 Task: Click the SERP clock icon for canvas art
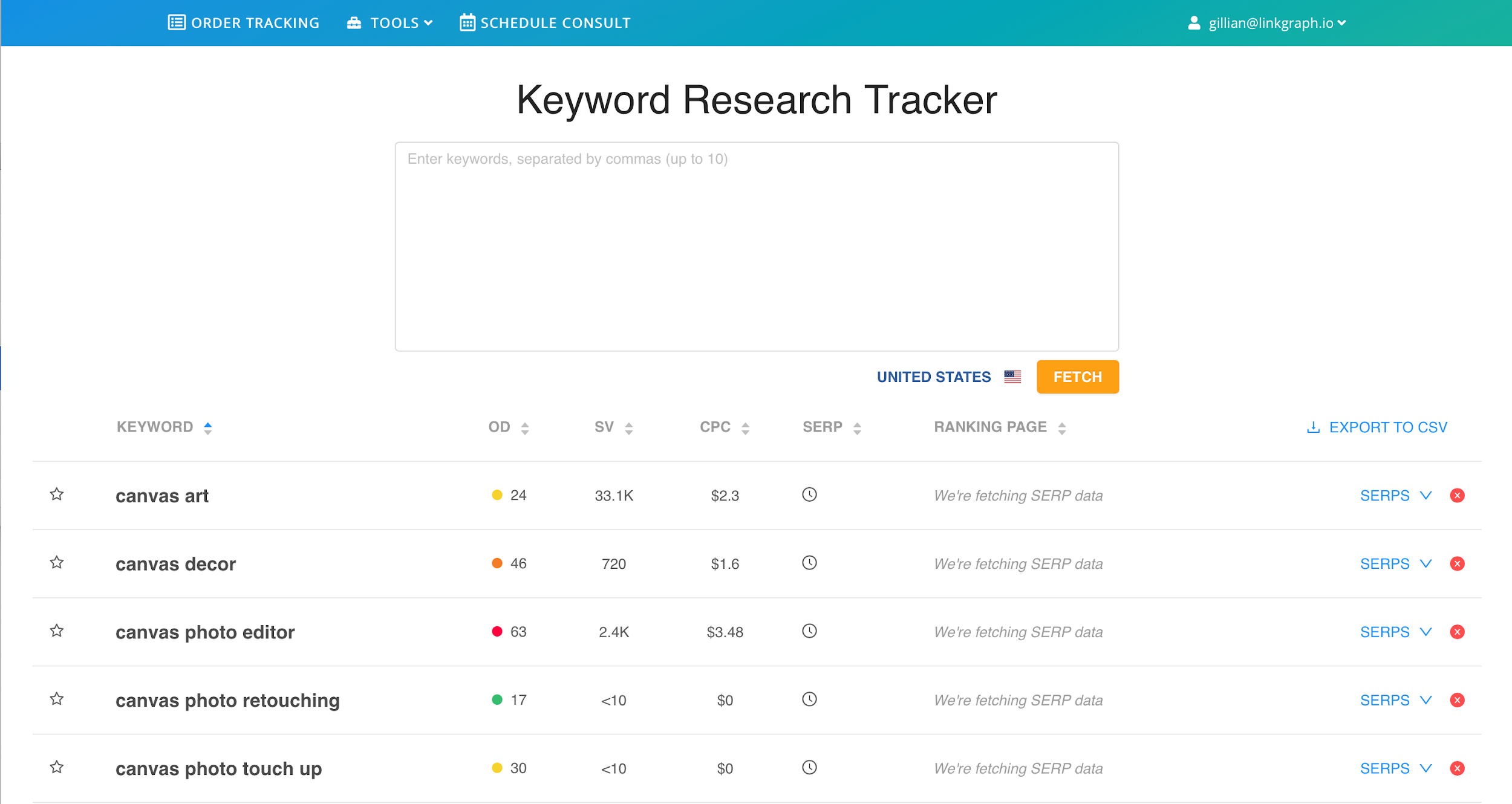[810, 494]
